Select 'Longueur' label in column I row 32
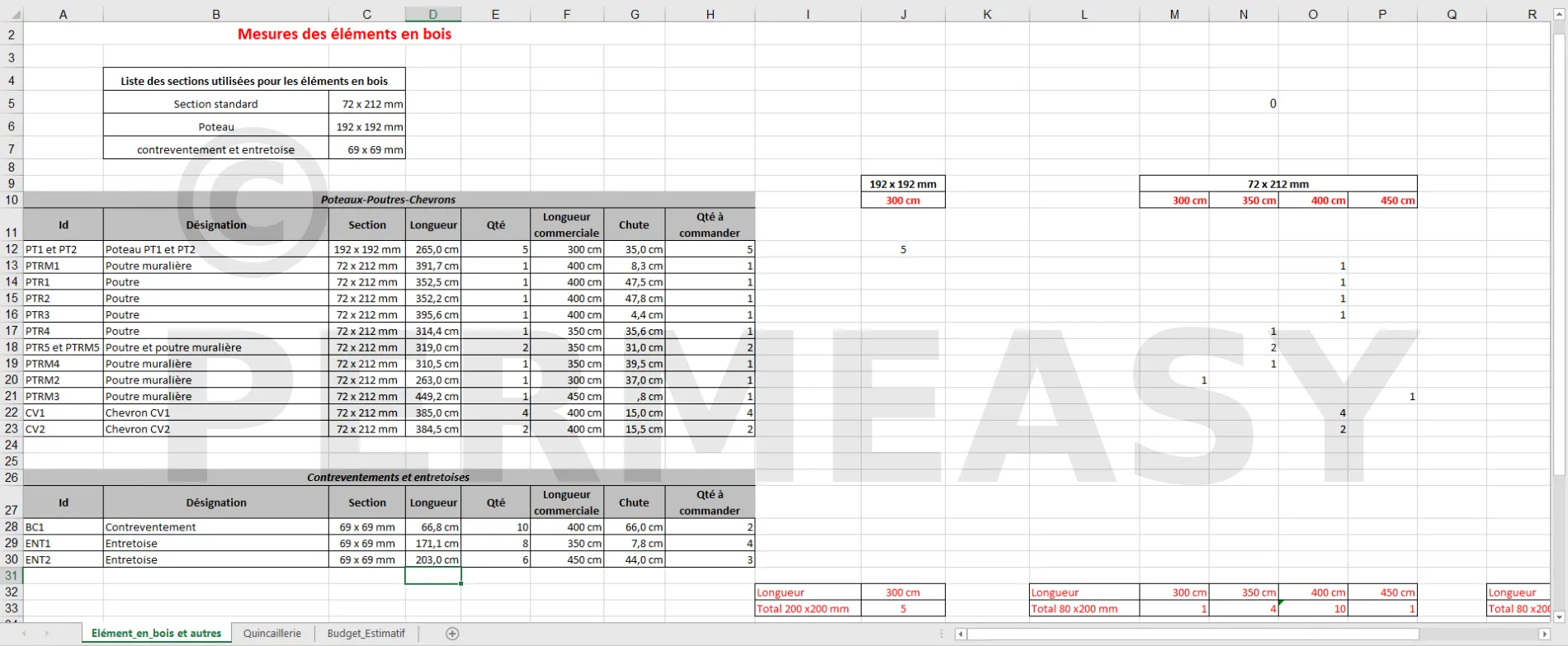 tap(808, 592)
